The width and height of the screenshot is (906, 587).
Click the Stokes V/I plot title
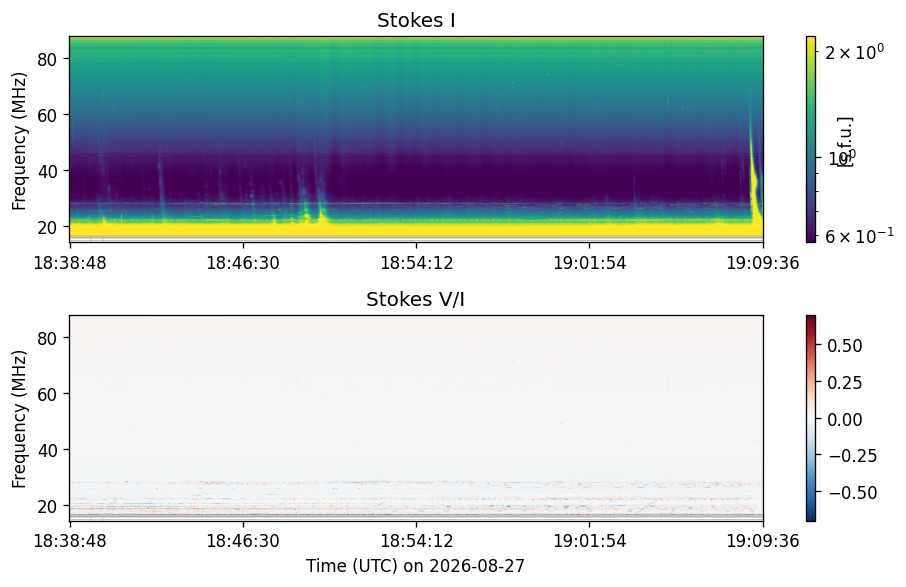[415, 299]
